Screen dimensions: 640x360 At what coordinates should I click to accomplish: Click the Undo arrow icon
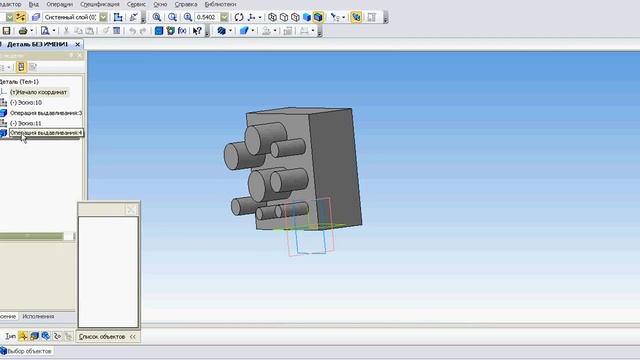pos(132,31)
